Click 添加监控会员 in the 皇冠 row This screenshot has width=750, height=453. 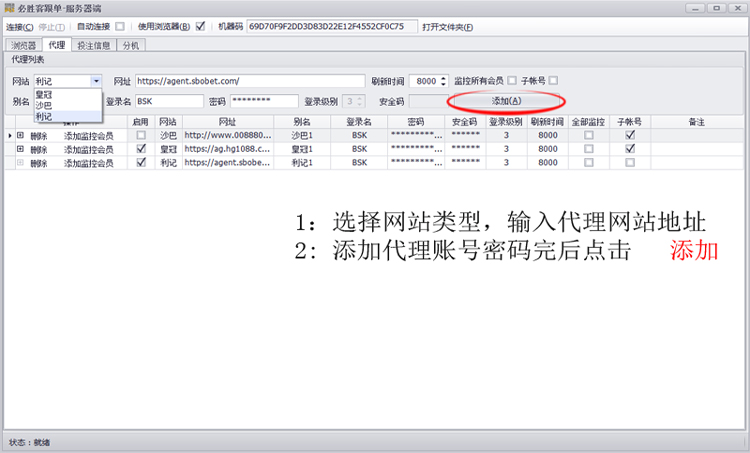pos(90,148)
